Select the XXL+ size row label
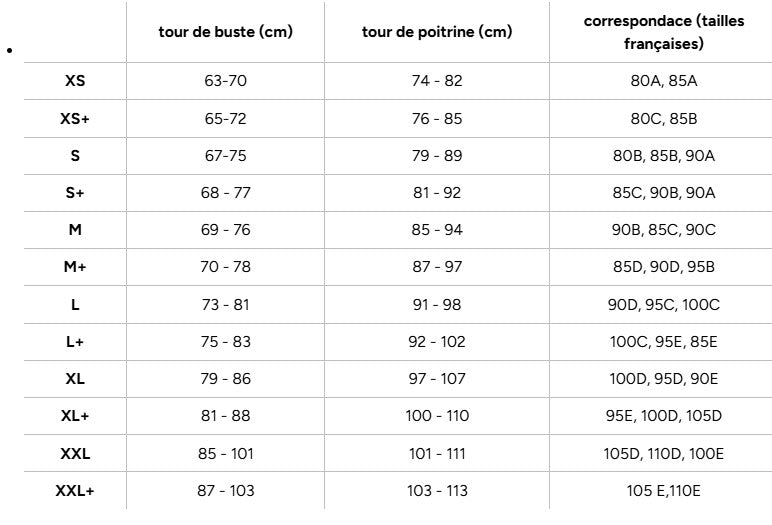 pyautogui.click(x=75, y=491)
